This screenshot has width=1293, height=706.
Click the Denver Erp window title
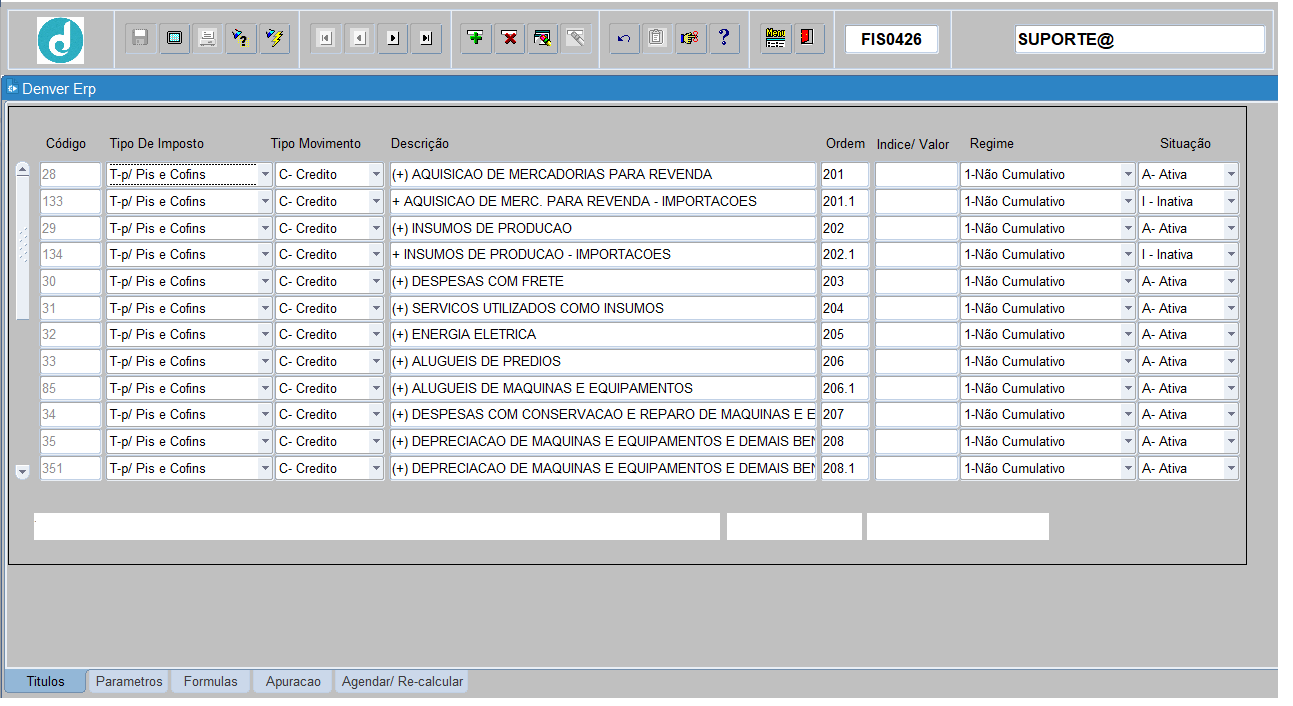(x=59, y=89)
